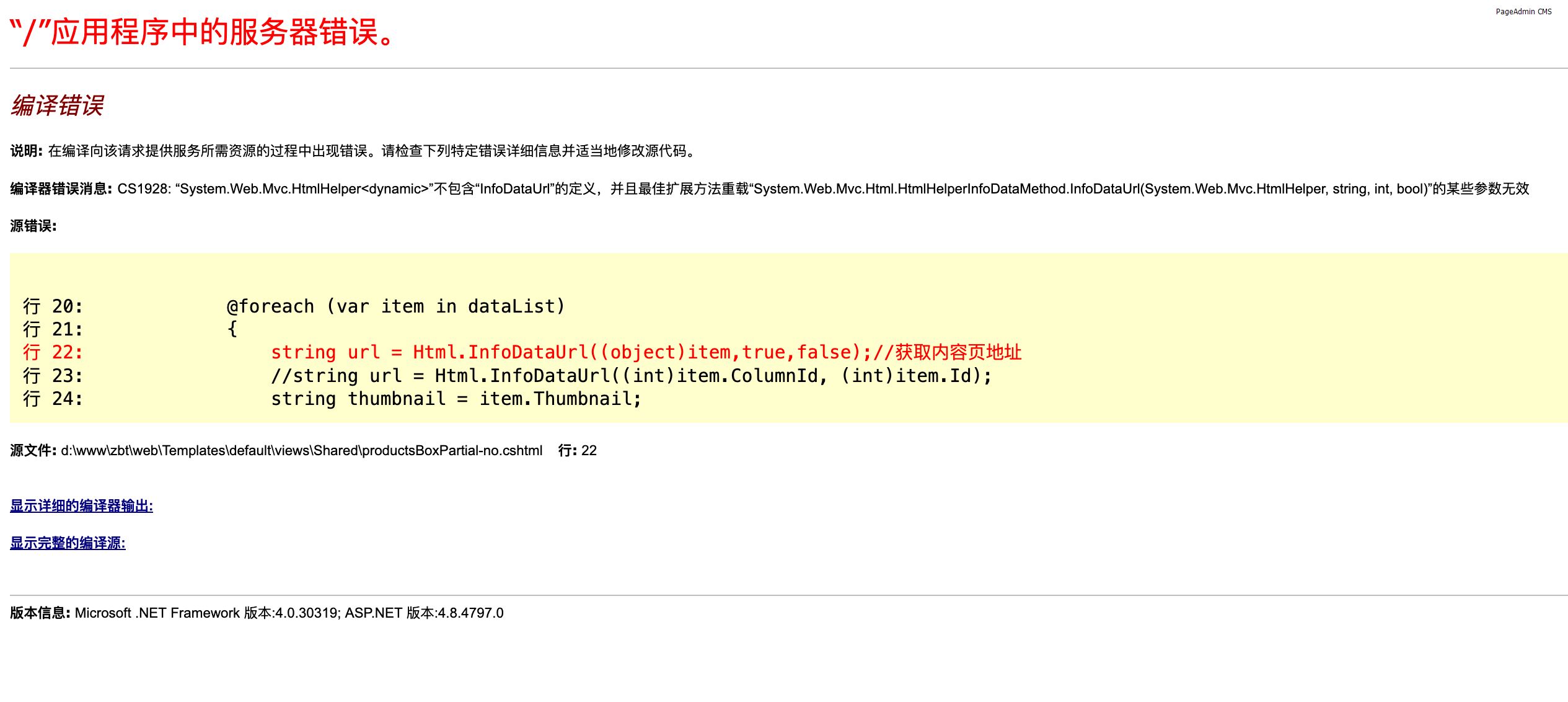This screenshot has height=702, width=1568.
Task: Click the opening brace on line 21
Action: 232,329
